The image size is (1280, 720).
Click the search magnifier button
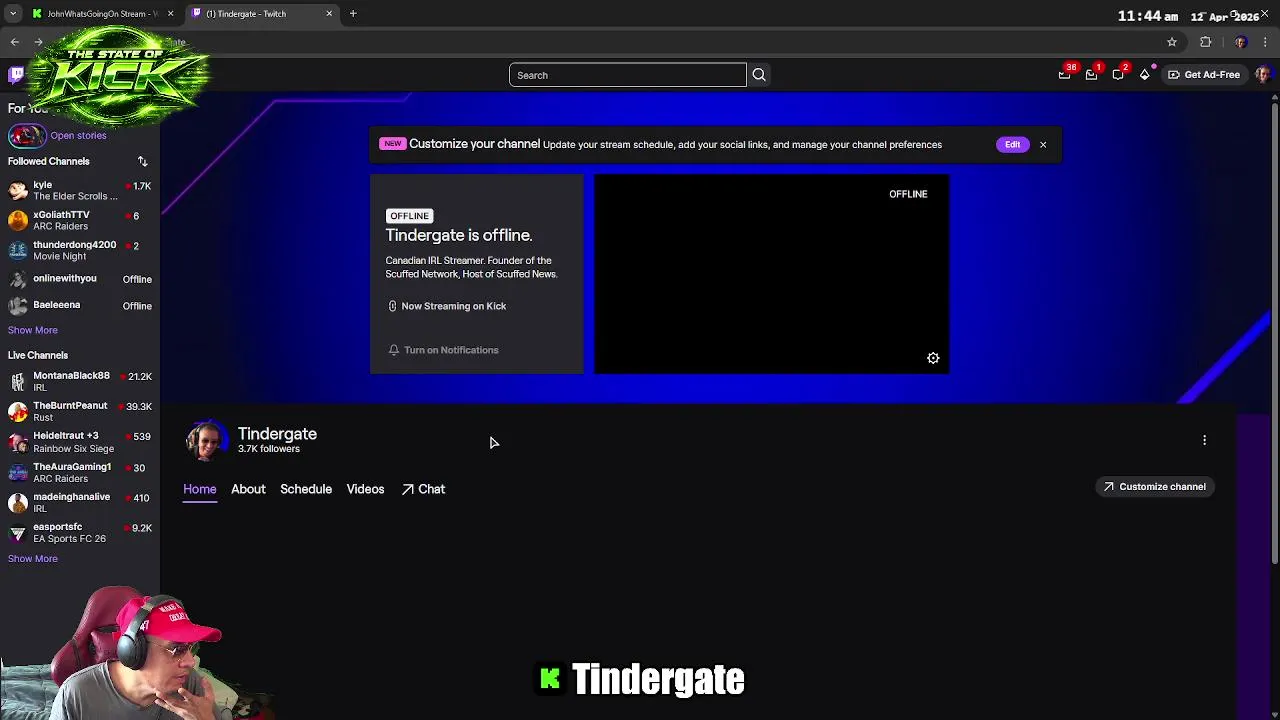coord(759,75)
